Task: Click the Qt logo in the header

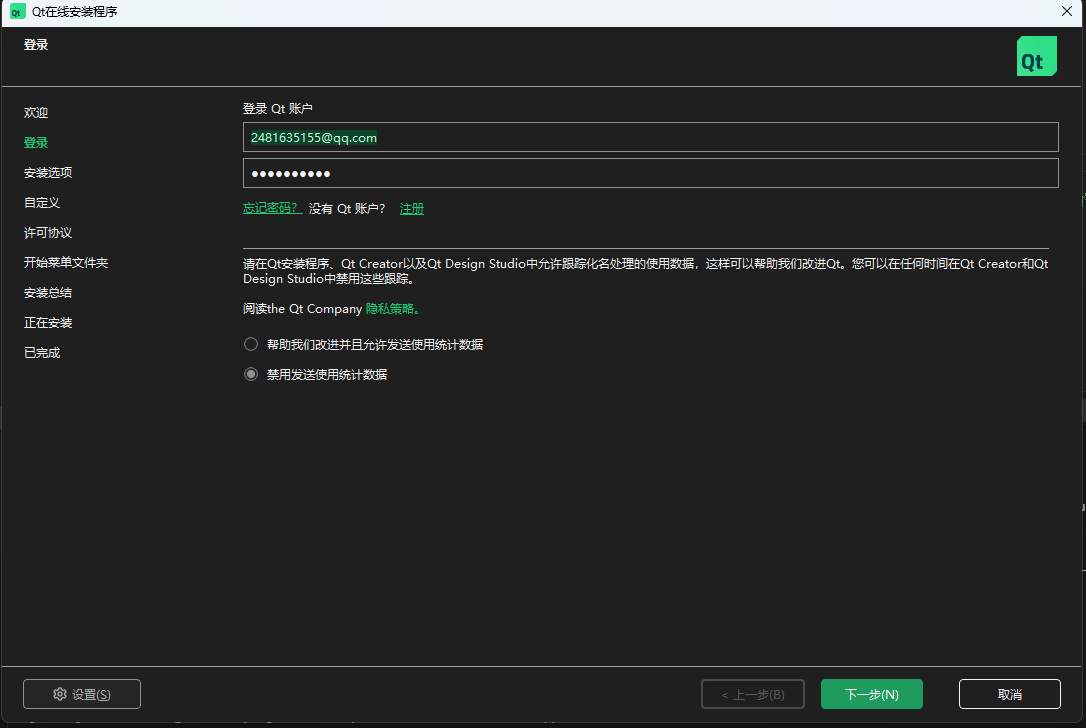Action: [x=1036, y=56]
